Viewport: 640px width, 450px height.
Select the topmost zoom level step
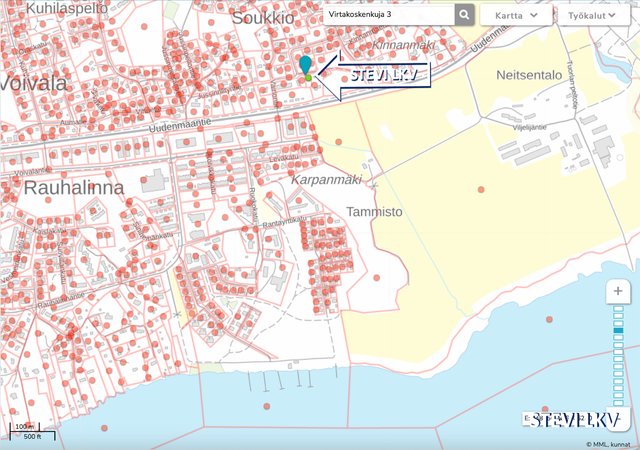pos(618,308)
